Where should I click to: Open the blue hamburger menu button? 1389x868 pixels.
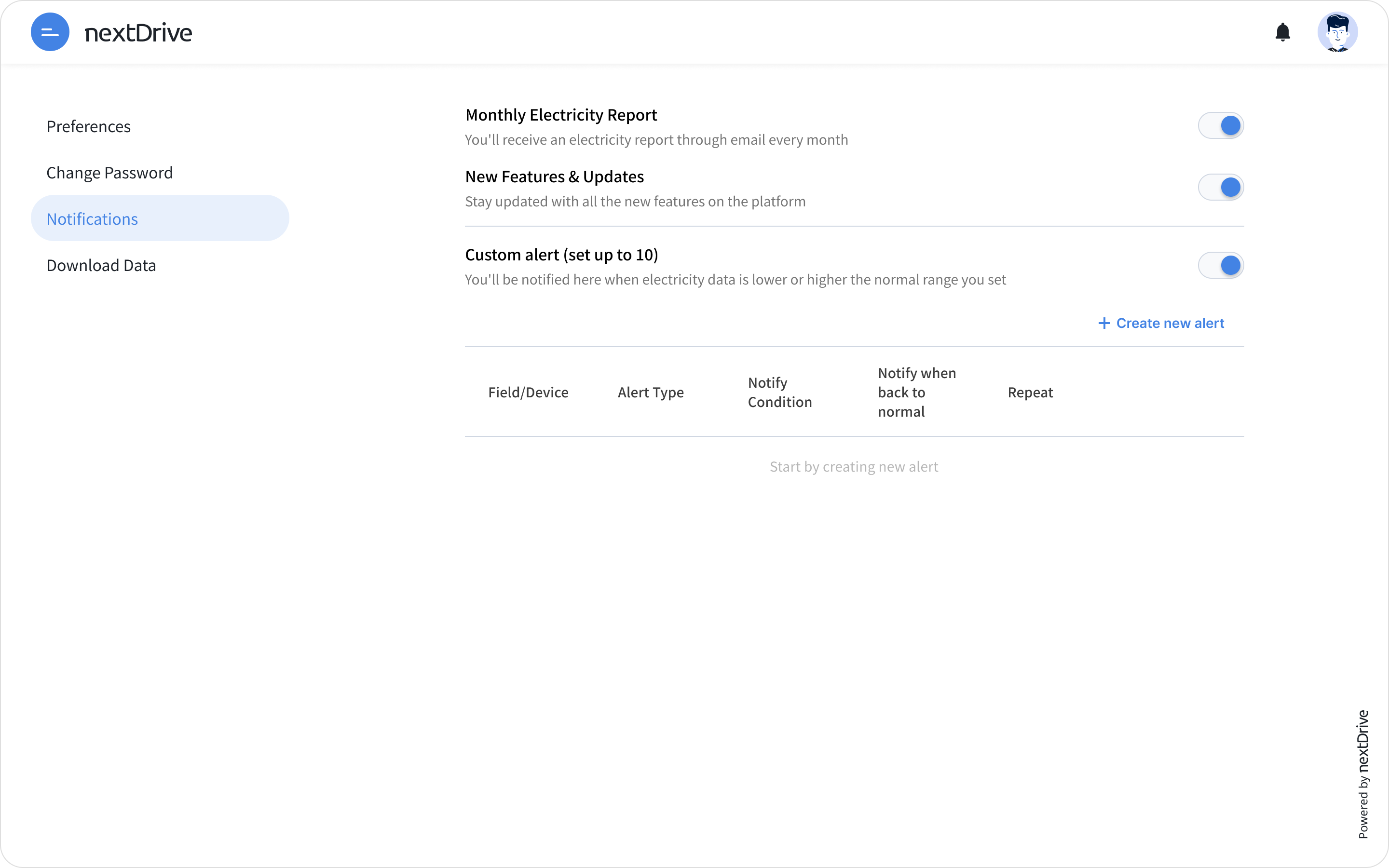(x=50, y=32)
